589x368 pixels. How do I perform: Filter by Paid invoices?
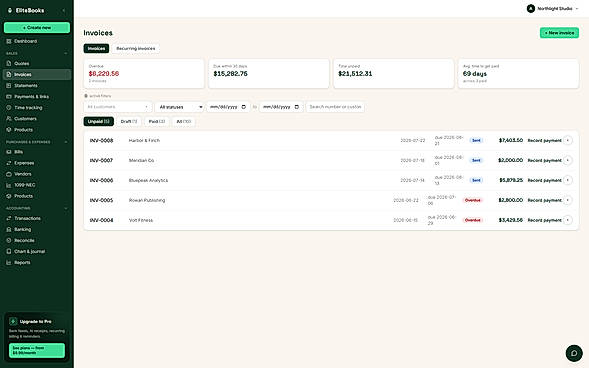(x=157, y=122)
